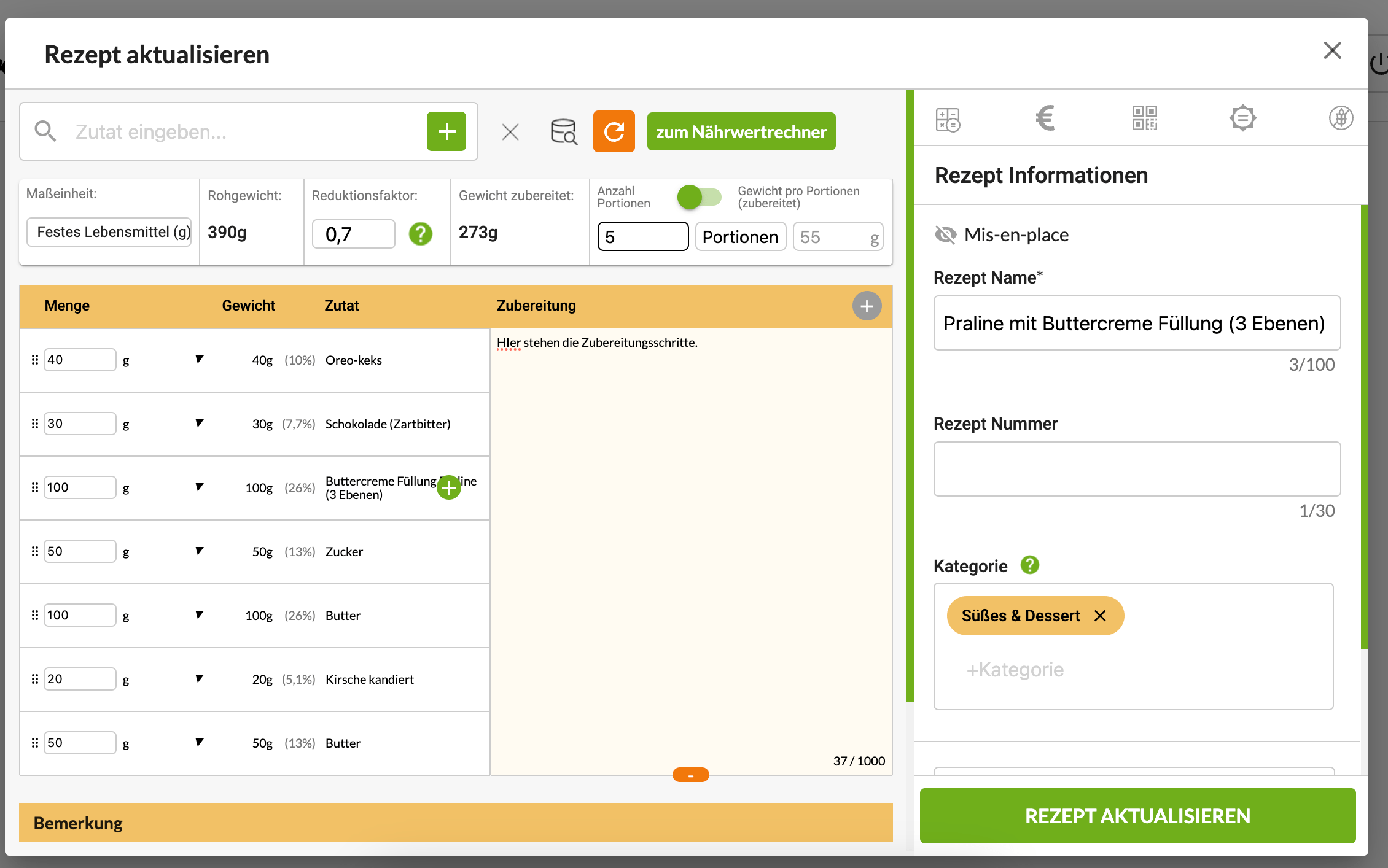Image resolution: width=1388 pixels, height=868 pixels.
Task: Grab the drag handle of Oreo-keks row
Action: [x=35, y=360]
